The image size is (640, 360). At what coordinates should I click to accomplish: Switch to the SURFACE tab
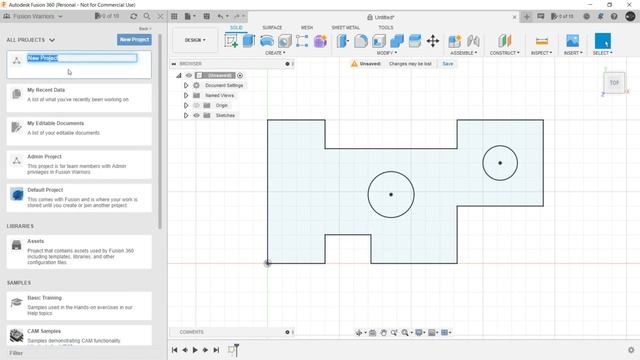[x=272, y=28]
